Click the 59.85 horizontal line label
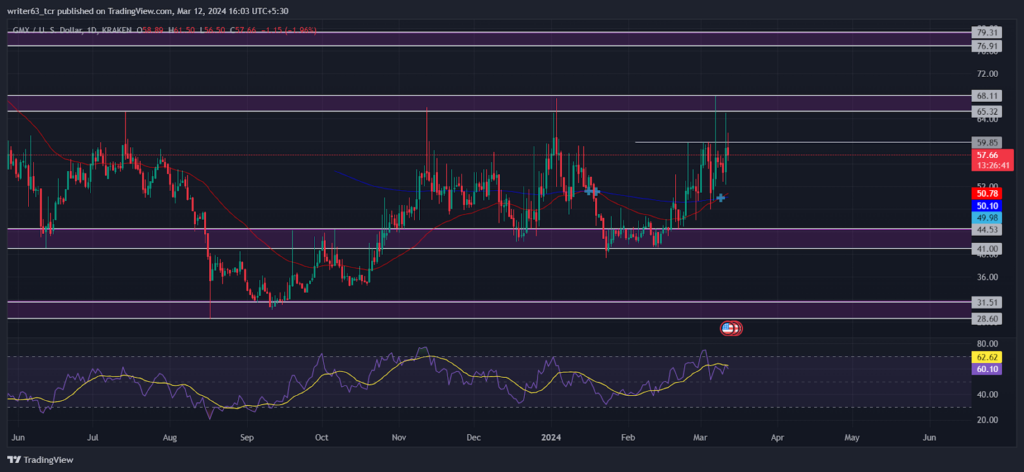Image resolution: width=1024 pixels, height=472 pixels. tap(986, 142)
